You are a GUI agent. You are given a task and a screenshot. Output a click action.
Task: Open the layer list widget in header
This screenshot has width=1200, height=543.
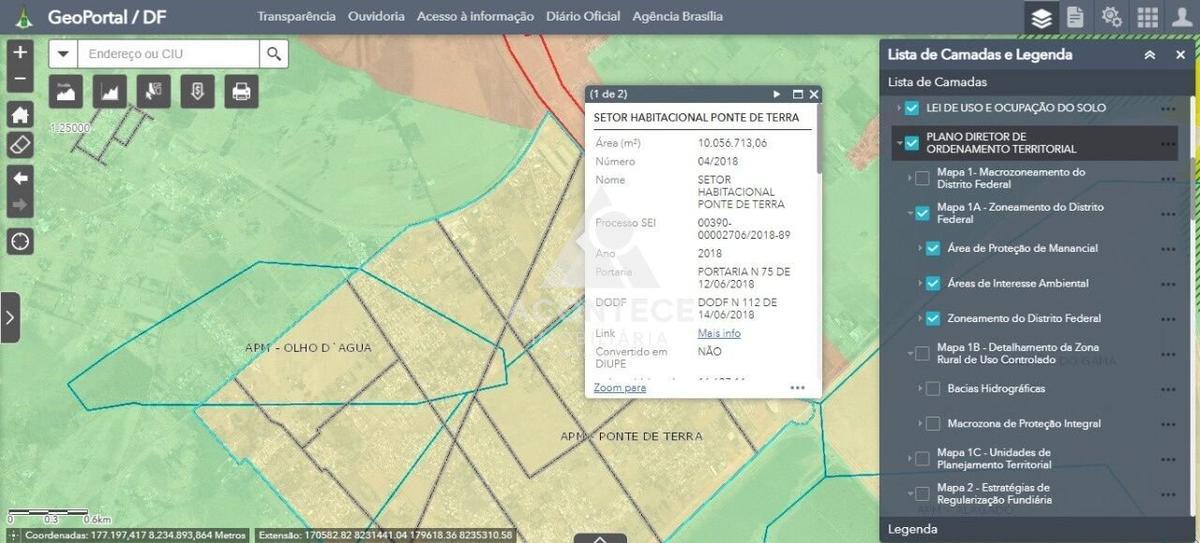click(1042, 17)
